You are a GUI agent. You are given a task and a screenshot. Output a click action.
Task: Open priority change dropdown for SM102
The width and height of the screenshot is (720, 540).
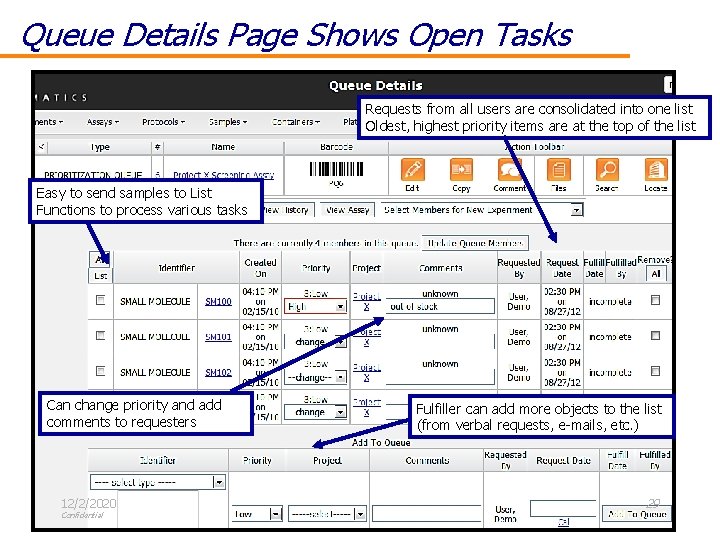[x=315, y=377]
